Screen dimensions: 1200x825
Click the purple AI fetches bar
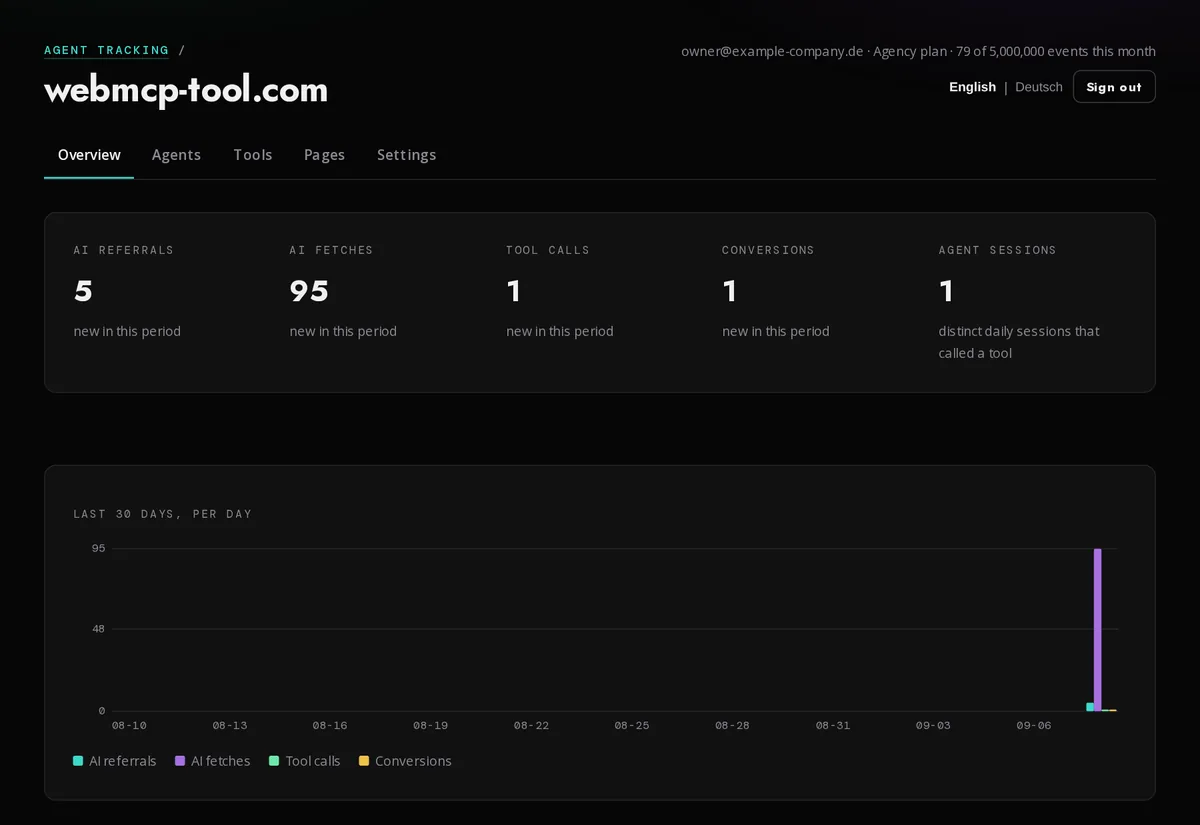pyautogui.click(x=1097, y=630)
